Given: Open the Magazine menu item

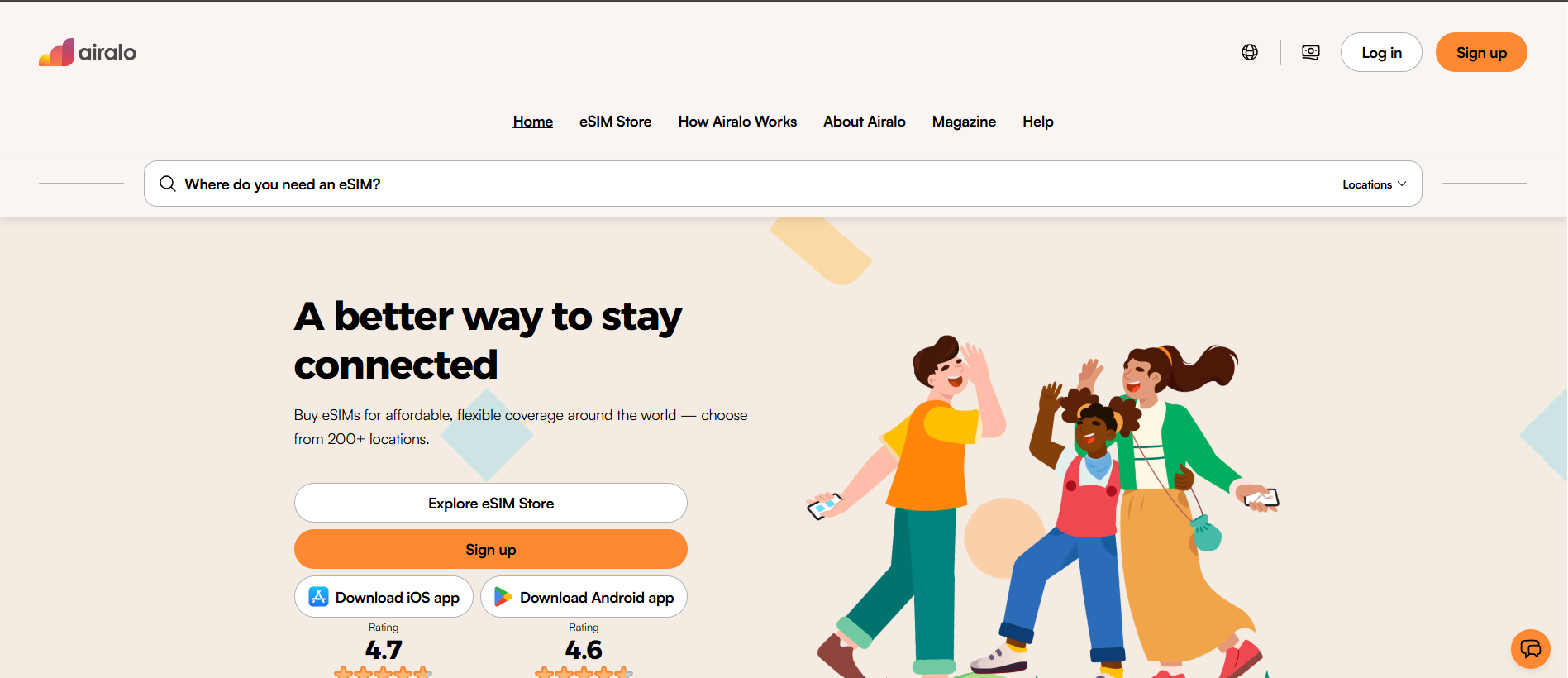Looking at the screenshot, I should (x=964, y=122).
